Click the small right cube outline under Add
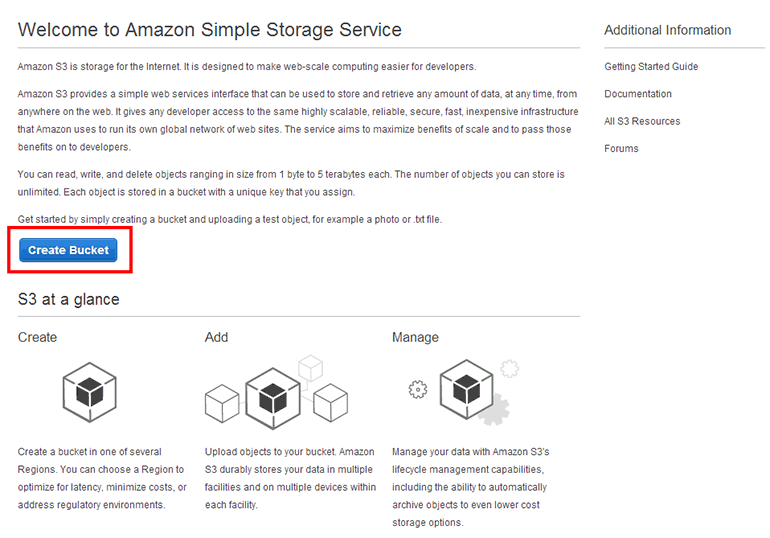The height and width of the screenshot is (538, 770). (330, 403)
